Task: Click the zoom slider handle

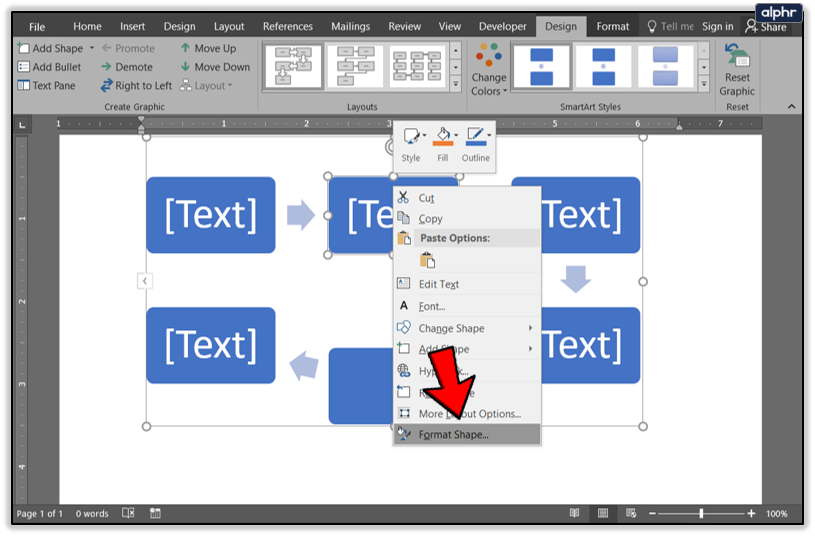Action: pos(701,513)
